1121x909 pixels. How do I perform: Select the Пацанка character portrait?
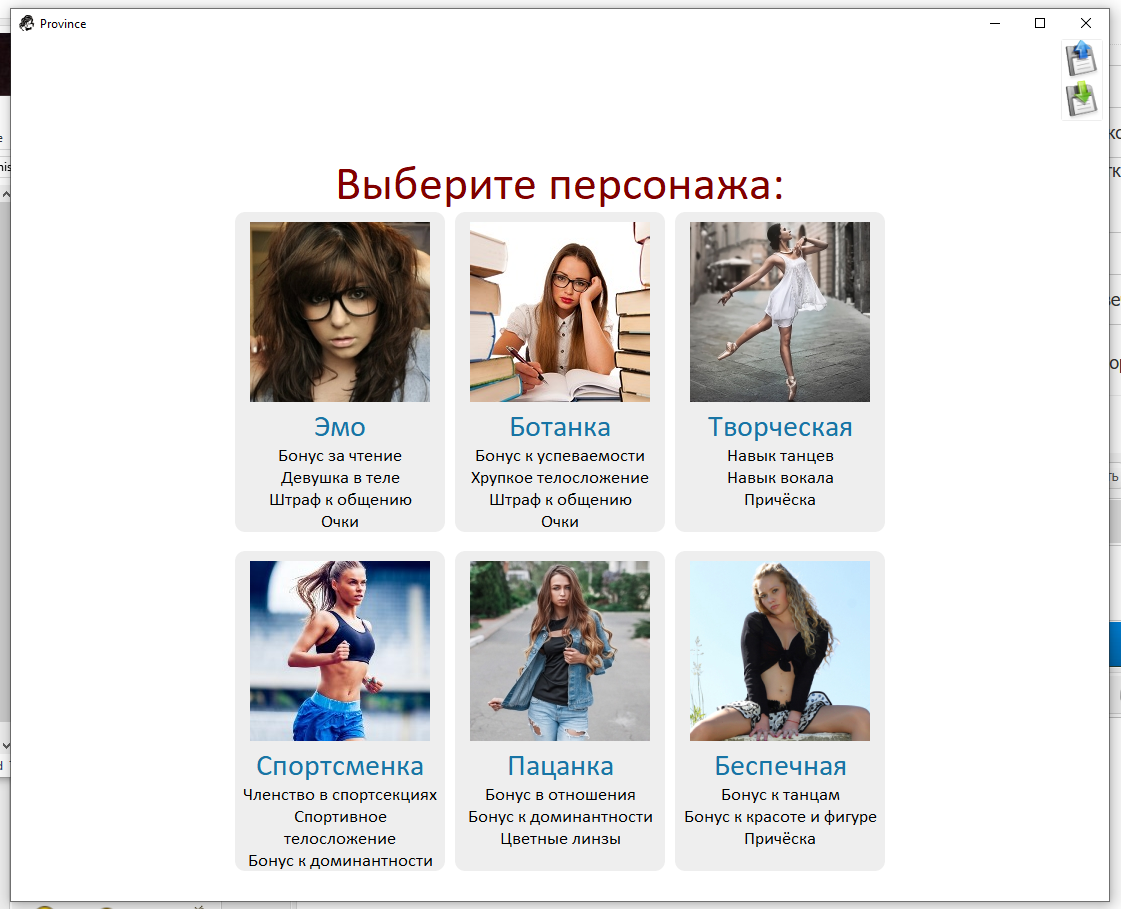pyautogui.click(x=560, y=651)
